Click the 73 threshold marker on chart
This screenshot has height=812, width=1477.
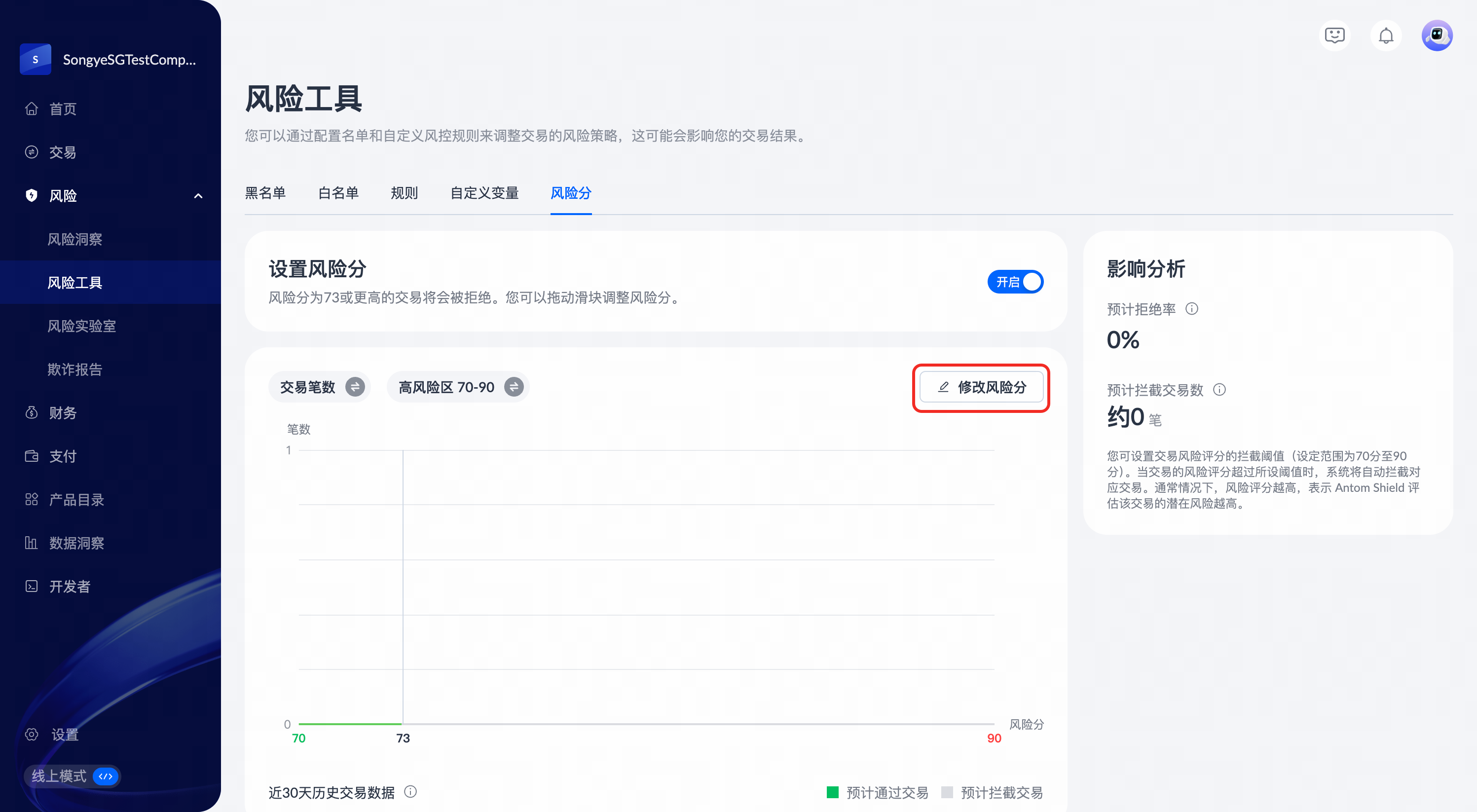[x=403, y=738]
